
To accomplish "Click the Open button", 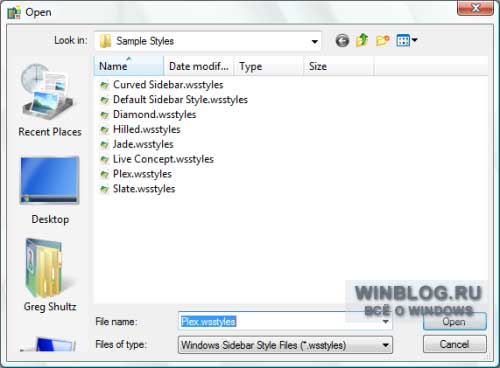I will click(455, 322).
